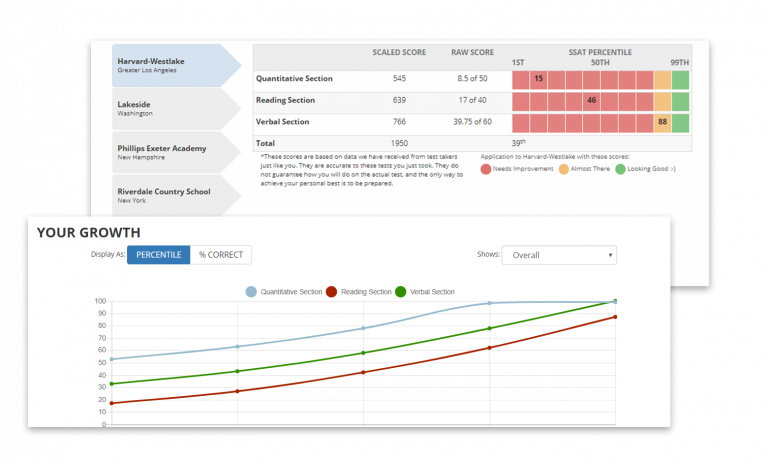This screenshot has width=768, height=460.
Task: Click orange Almost There legend circle
Action: 565,169
